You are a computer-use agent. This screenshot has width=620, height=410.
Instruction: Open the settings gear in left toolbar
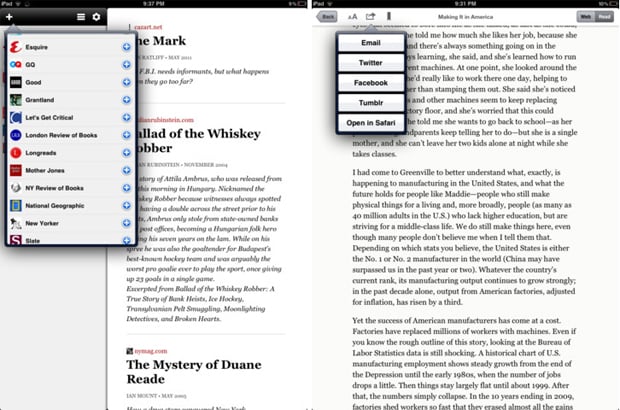click(x=96, y=17)
